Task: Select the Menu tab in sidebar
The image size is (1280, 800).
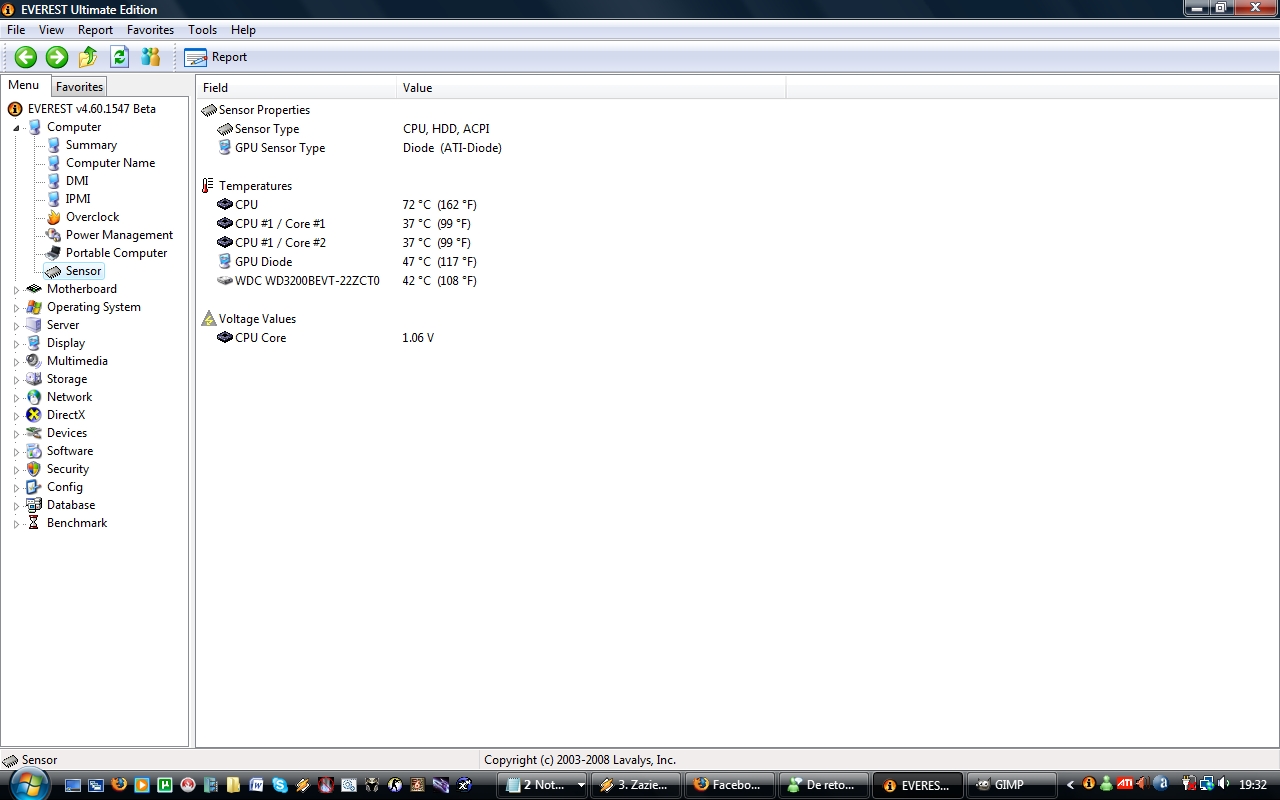Action: [x=24, y=86]
